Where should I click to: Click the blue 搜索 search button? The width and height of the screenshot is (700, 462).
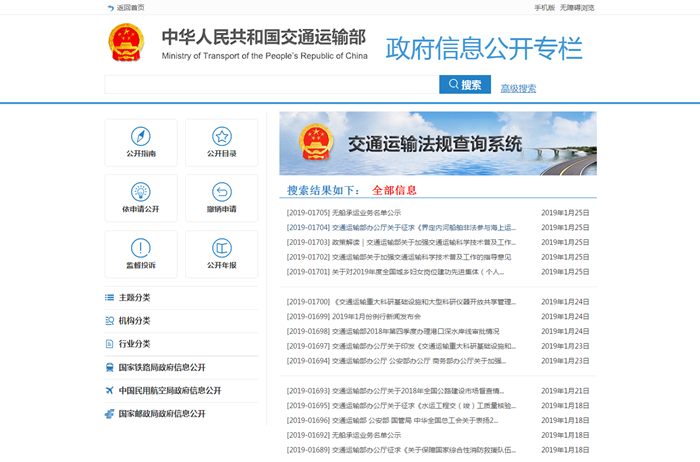[465, 84]
